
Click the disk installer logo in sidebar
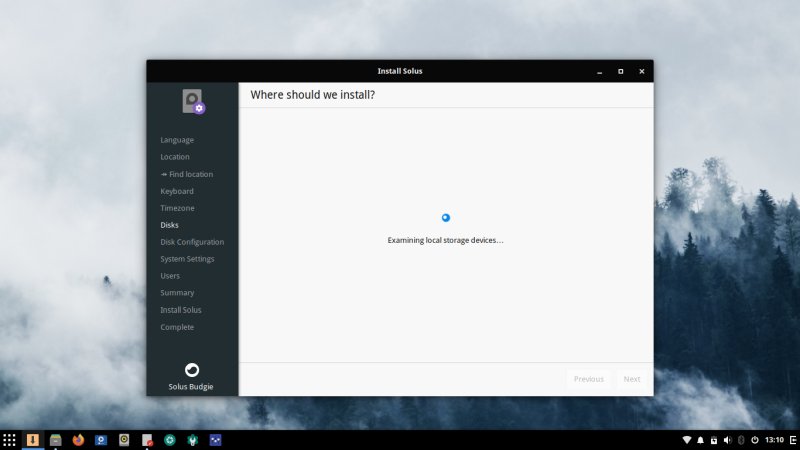pos(193,102)
